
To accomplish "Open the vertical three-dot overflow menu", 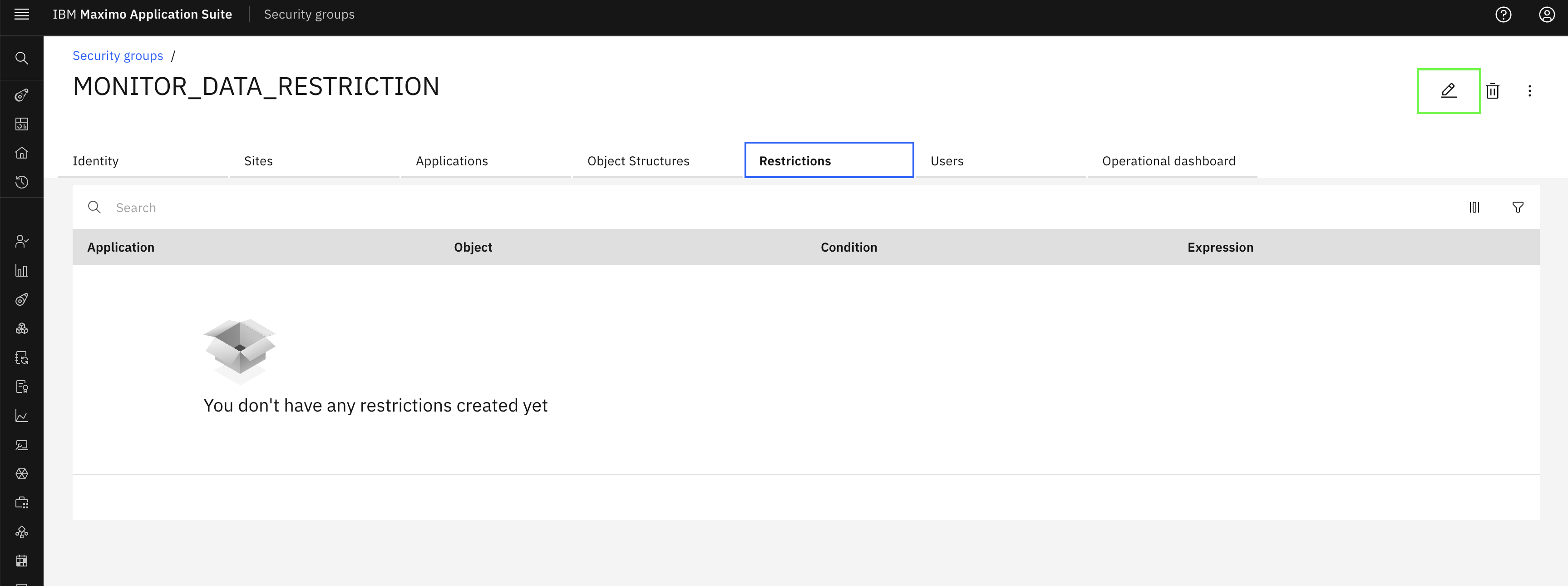I will [x=1529, y=91].
